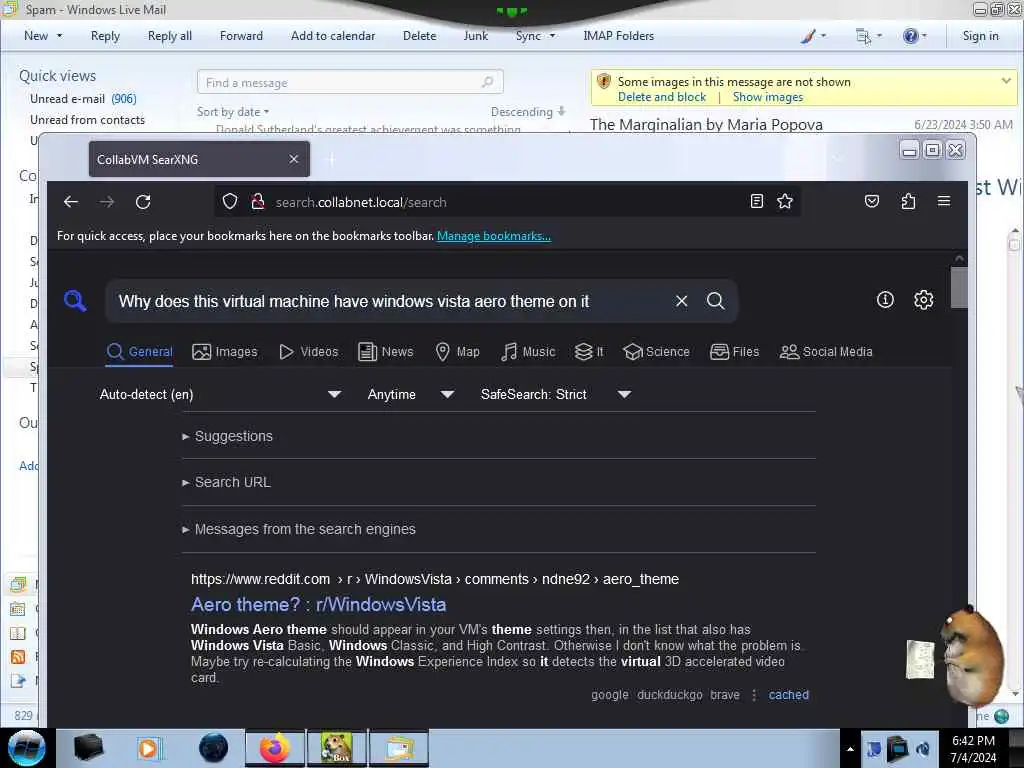Open the Firefox hamburger application menu
1024x768 pixels.
pos(944,201)
